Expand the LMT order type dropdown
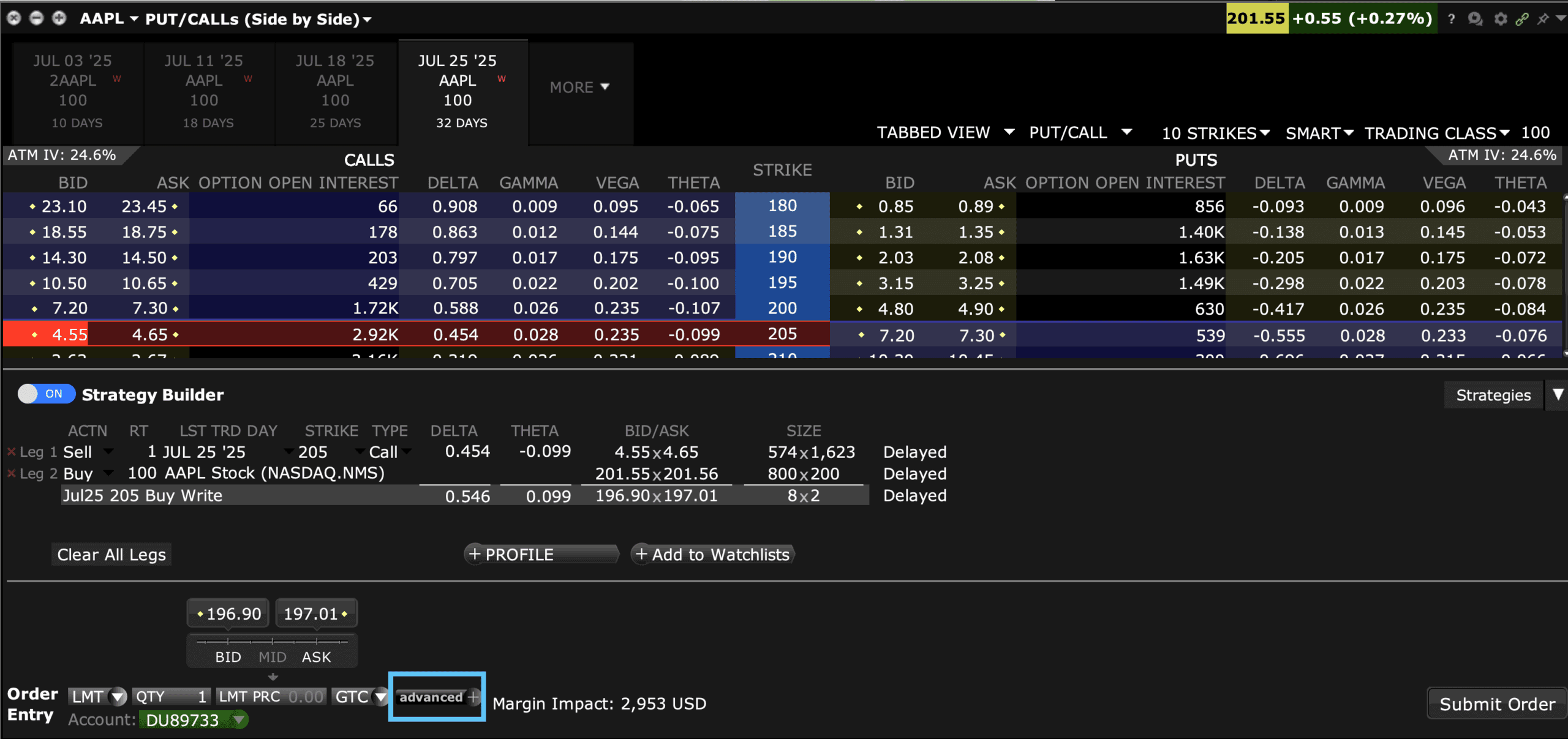 [118, 697]
